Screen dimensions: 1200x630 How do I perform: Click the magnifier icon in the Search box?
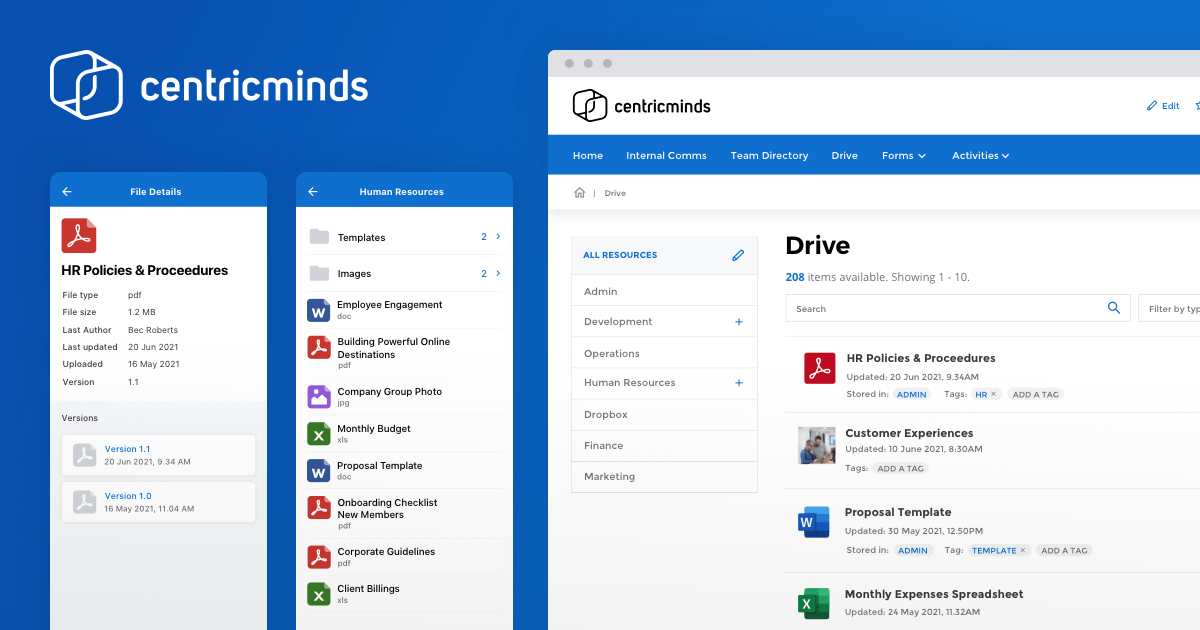tap(1113, 308)
